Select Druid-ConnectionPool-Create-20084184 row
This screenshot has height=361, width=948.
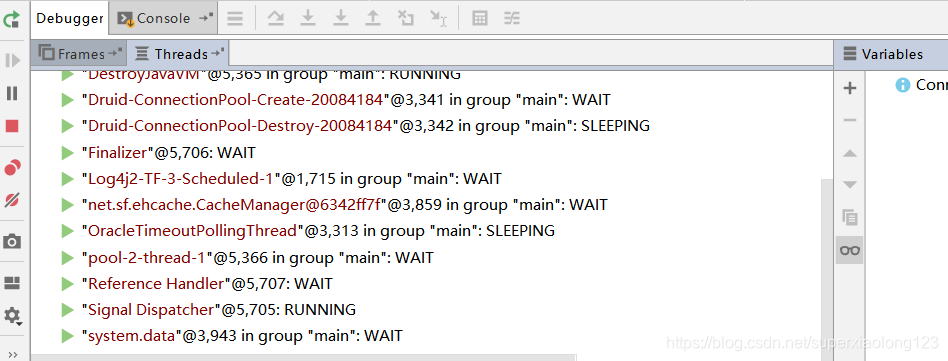pos(346,100)
